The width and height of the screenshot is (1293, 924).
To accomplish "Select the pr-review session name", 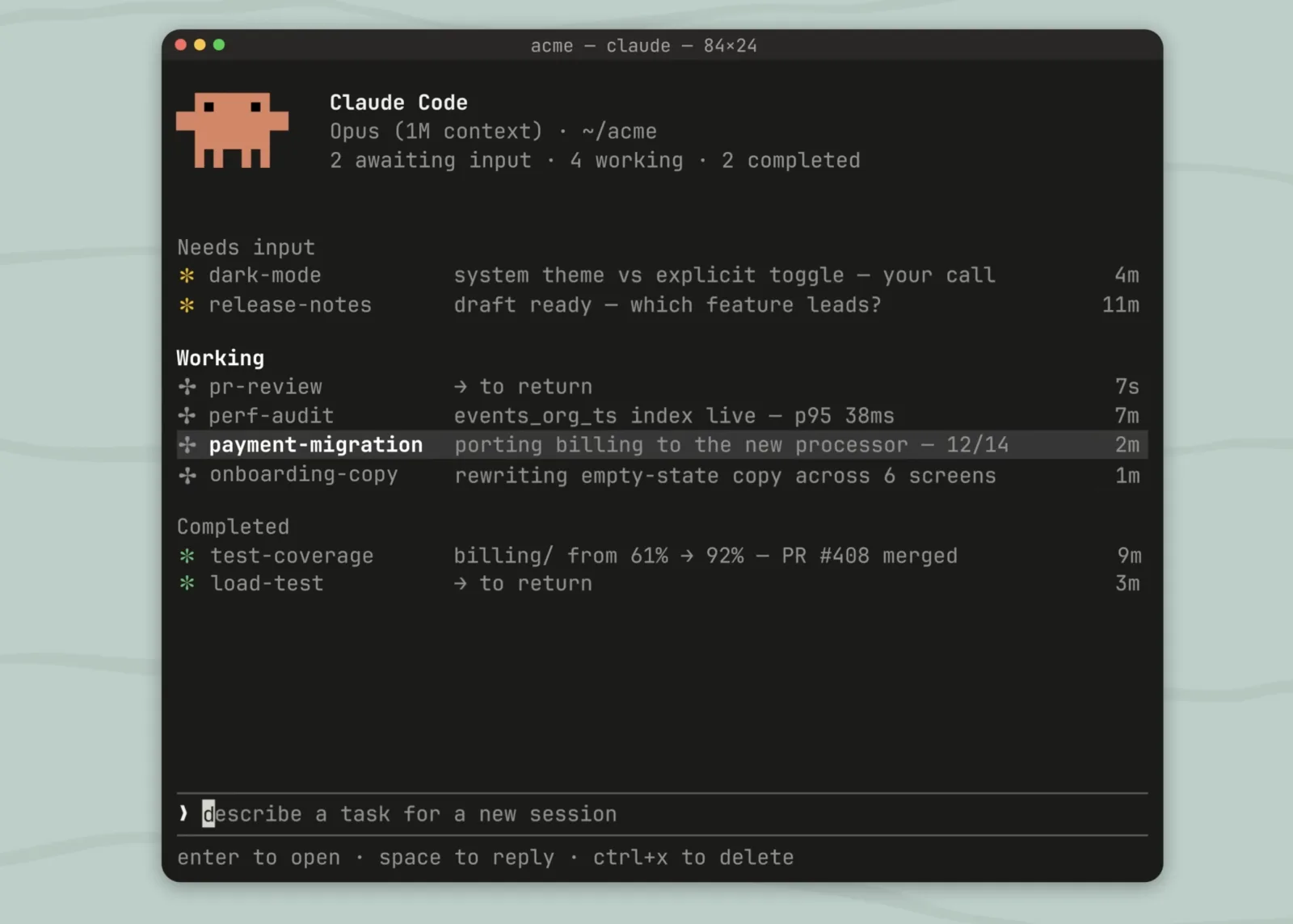I will (x=265, y=387).
